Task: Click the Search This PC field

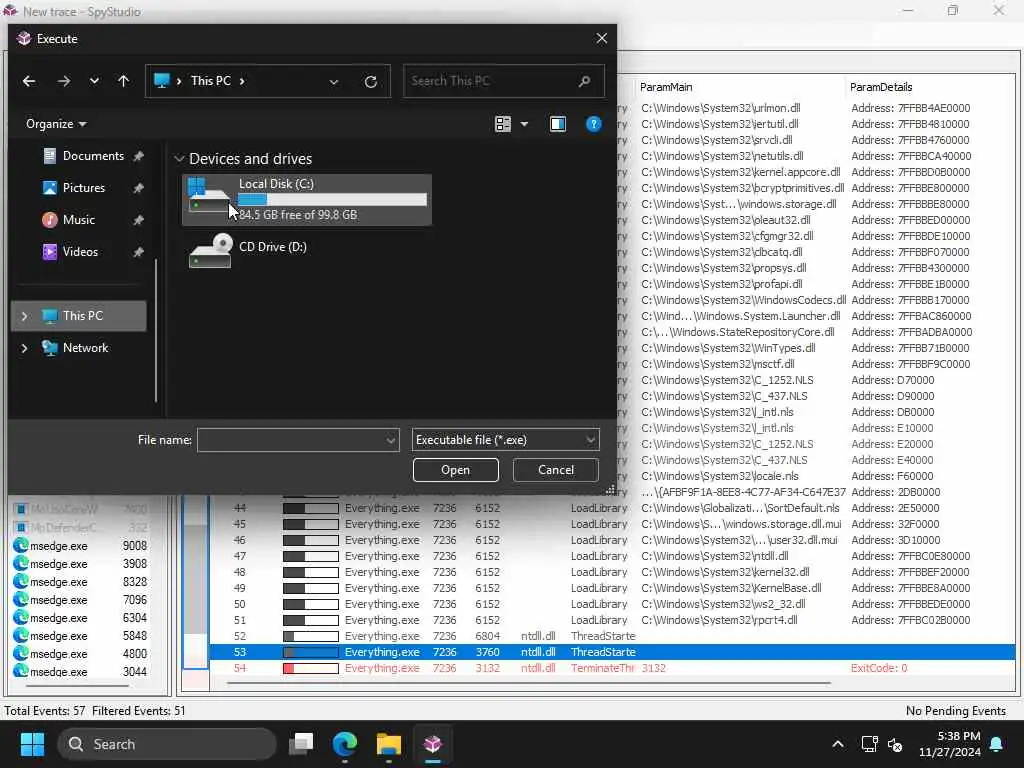Action: click(504, 81)
